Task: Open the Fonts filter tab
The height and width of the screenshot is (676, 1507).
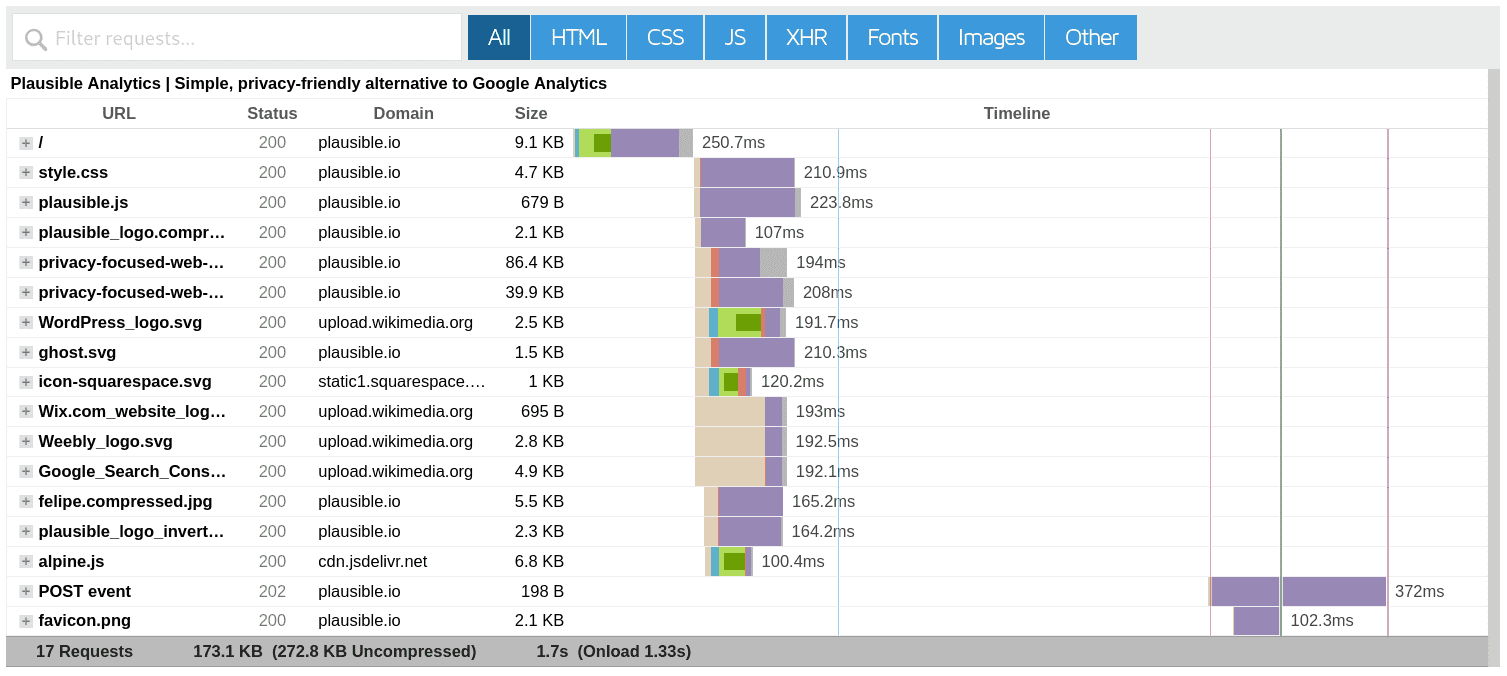Action: [891, 36]
